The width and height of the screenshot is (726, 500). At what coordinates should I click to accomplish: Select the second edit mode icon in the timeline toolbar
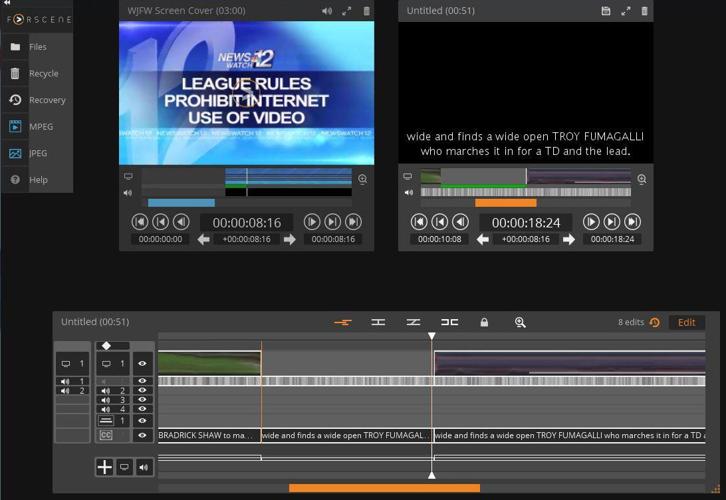[378, 322]
